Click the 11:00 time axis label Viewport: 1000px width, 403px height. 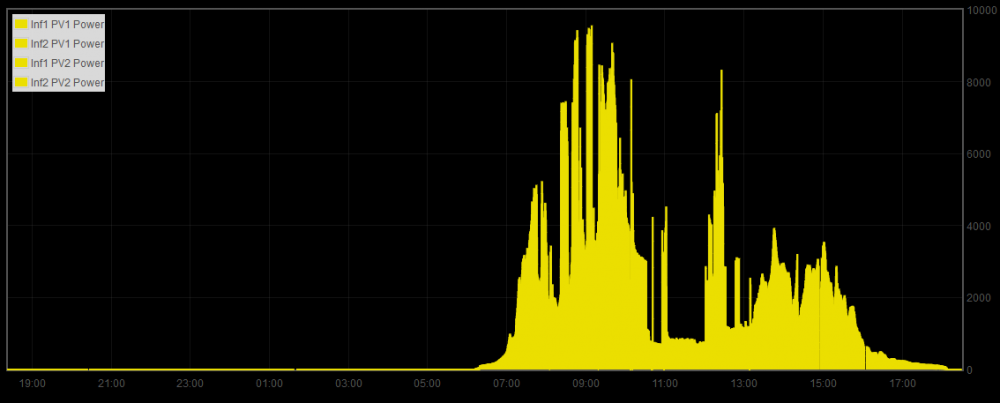pyautogui.click(x=665, y=384)
